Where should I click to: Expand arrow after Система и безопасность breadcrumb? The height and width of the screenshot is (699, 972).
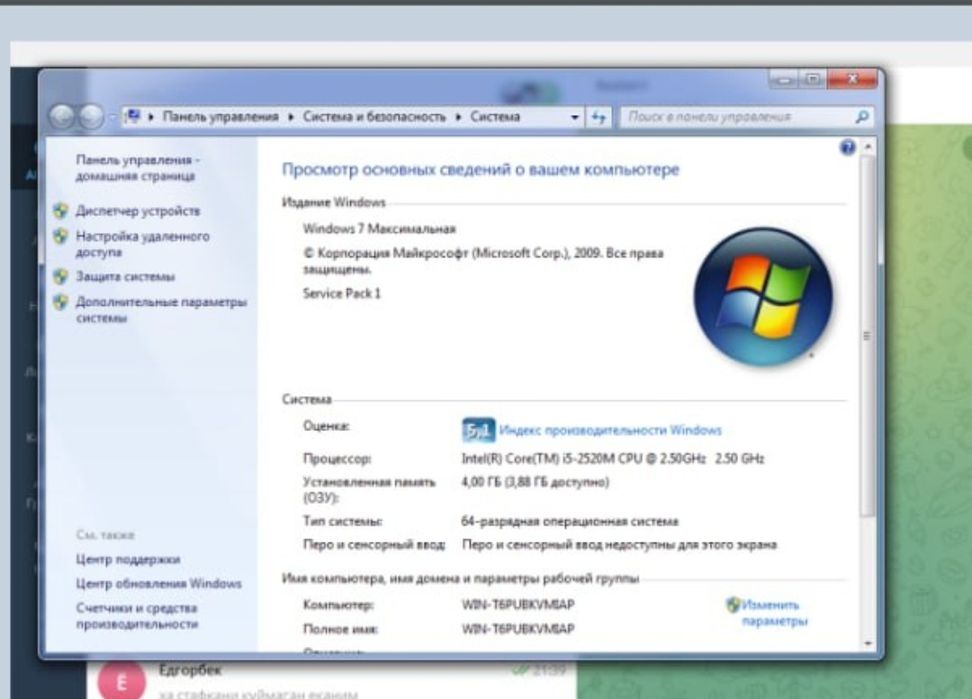pos(458,116)
